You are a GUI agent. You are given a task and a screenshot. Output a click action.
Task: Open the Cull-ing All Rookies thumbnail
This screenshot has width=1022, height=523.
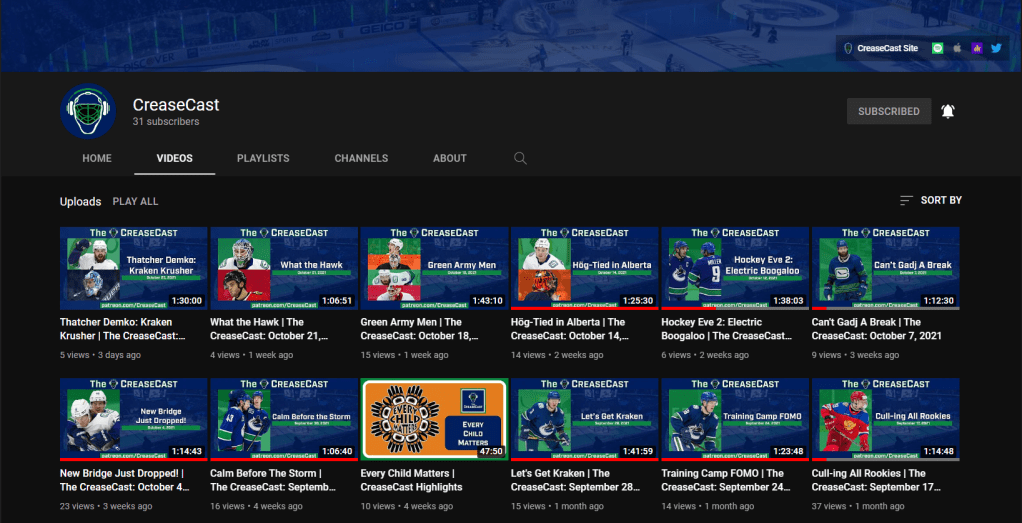[885, 418]
